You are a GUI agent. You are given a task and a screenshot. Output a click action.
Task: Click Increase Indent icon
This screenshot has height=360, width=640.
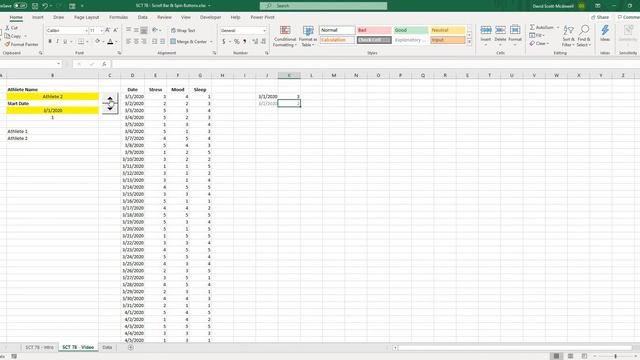[162, 41]
